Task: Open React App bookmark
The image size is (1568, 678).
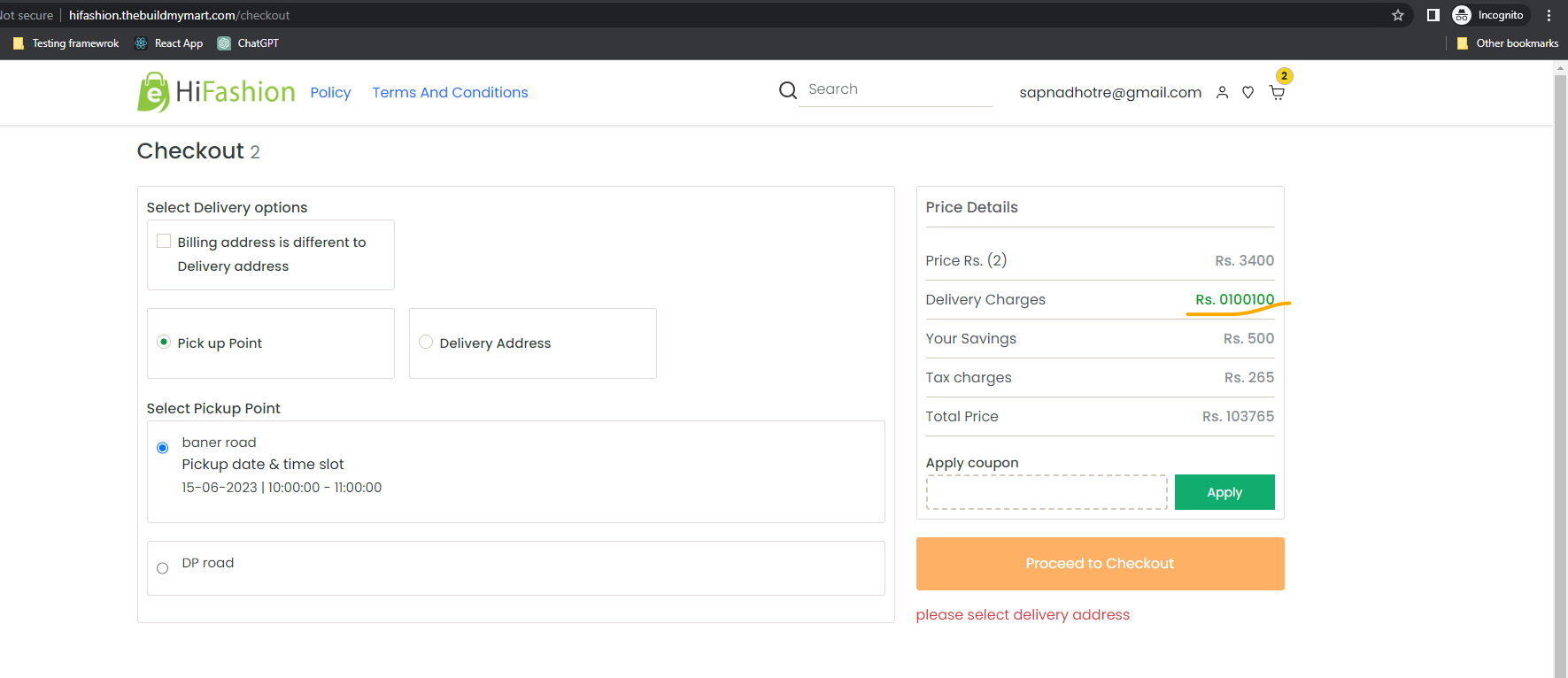Action: (168, 43)
